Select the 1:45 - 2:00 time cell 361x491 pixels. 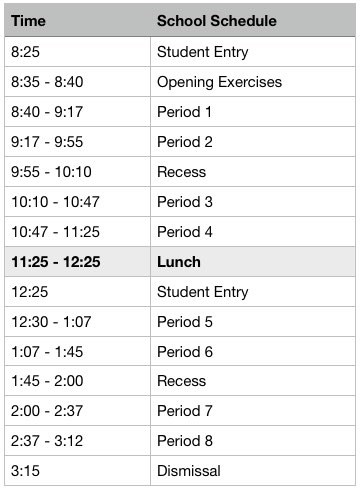coord(77,381)
